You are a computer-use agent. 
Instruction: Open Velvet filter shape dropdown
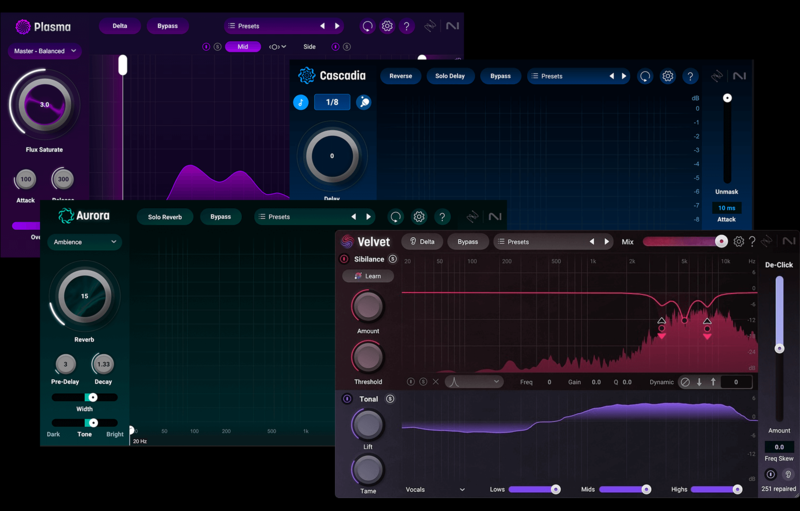[474, 381]
